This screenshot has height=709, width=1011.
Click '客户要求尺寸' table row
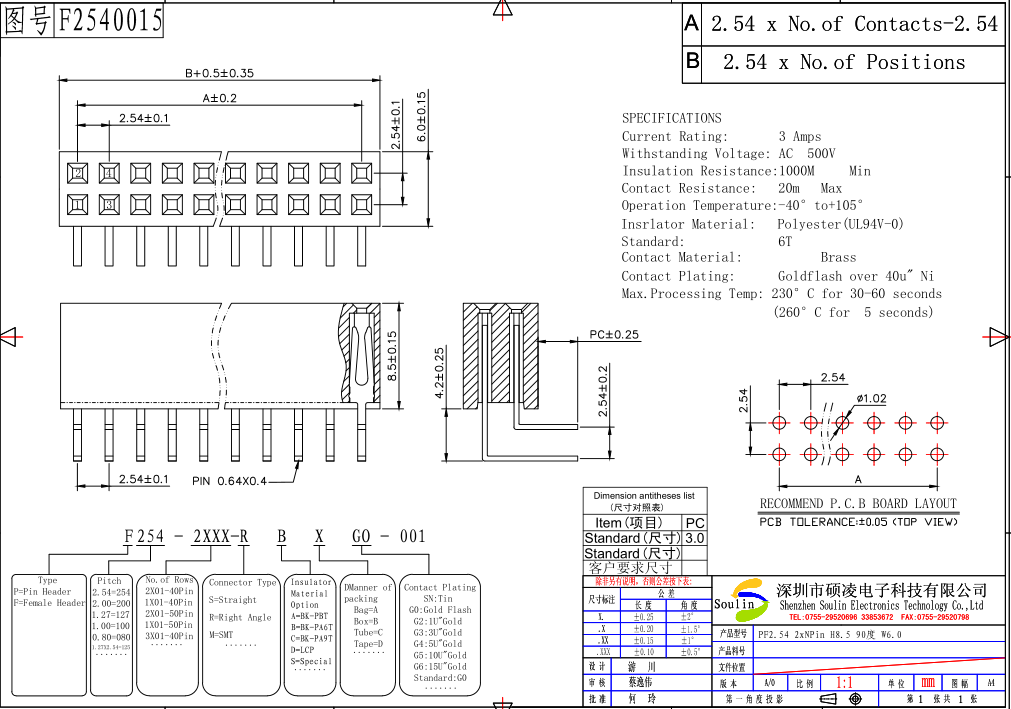pos(630,568)
